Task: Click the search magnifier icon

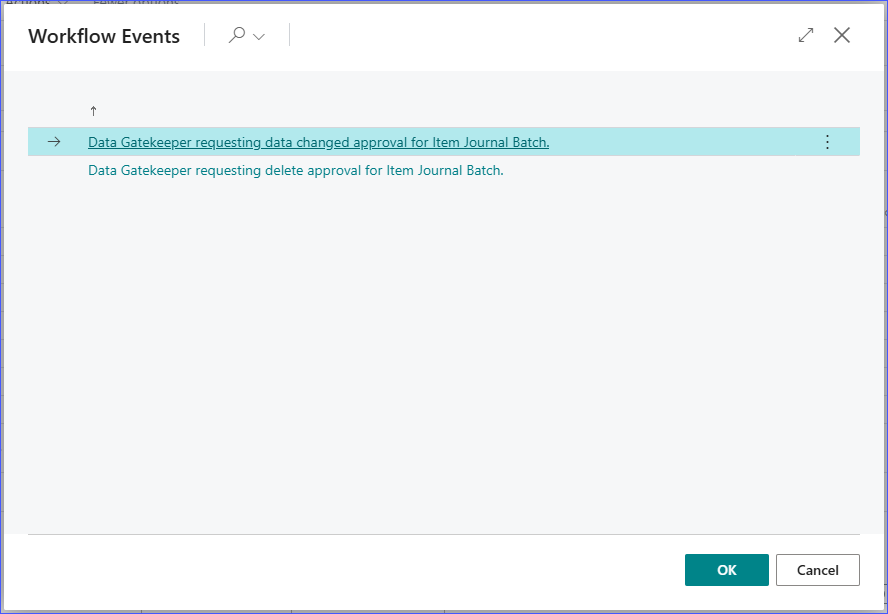Action: pos(237,36)
